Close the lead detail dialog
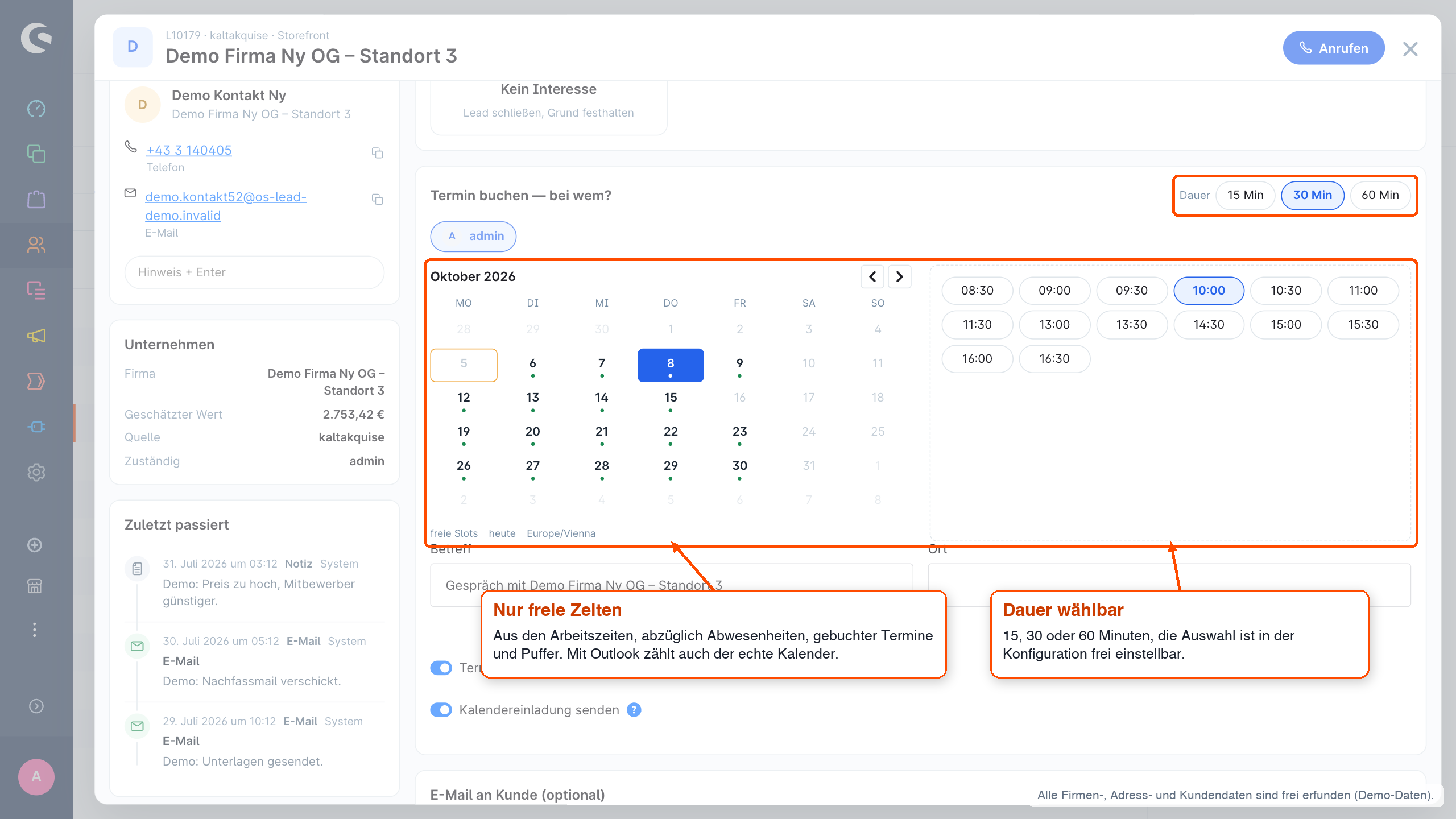 (1410, 49)
